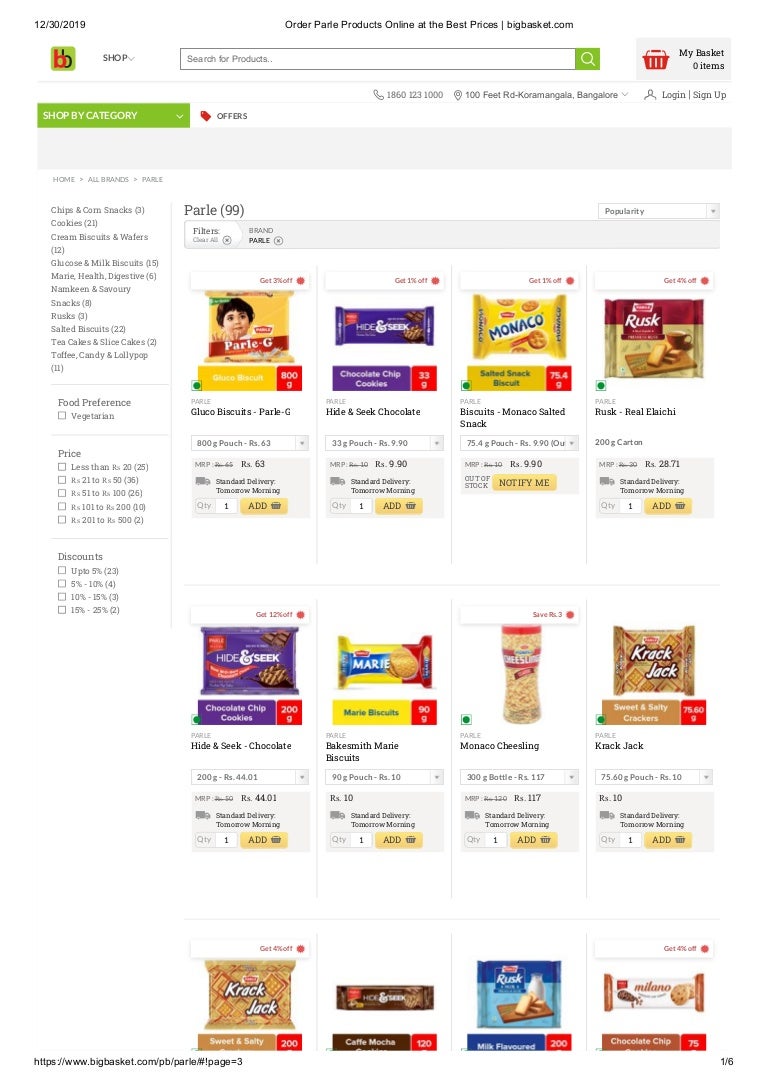The height and width of the screenshot is (1087, 768).
Task: Open My Basket cart icon
Action: tap(656, 59)
